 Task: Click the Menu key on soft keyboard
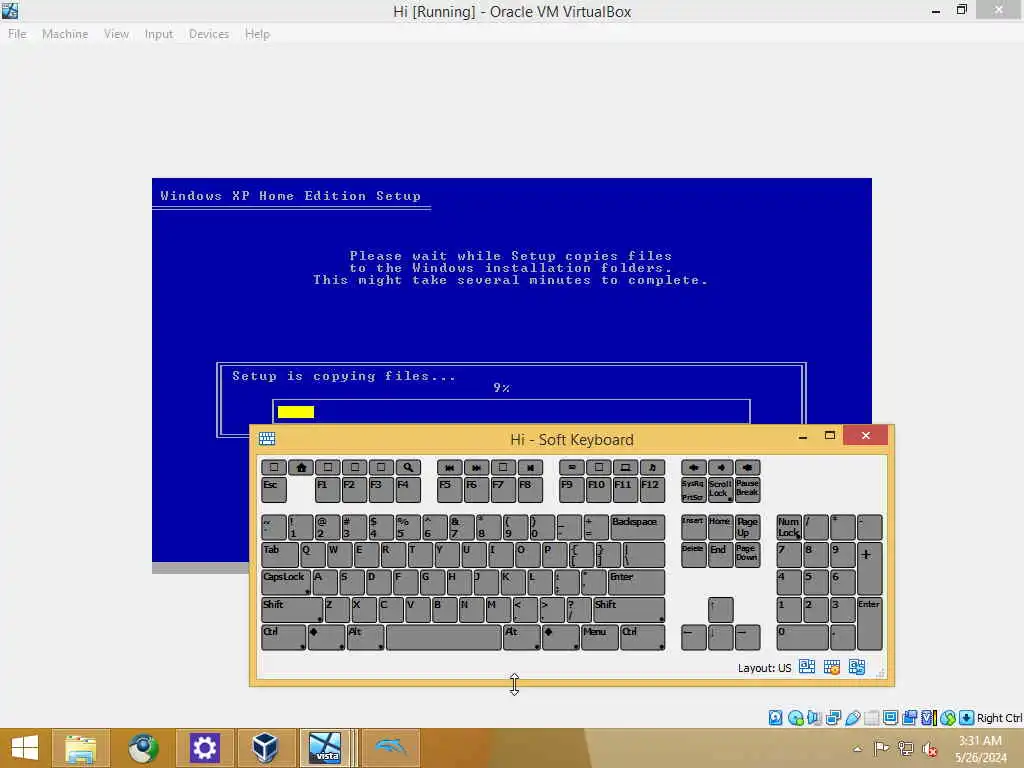[x=600, y=637]
